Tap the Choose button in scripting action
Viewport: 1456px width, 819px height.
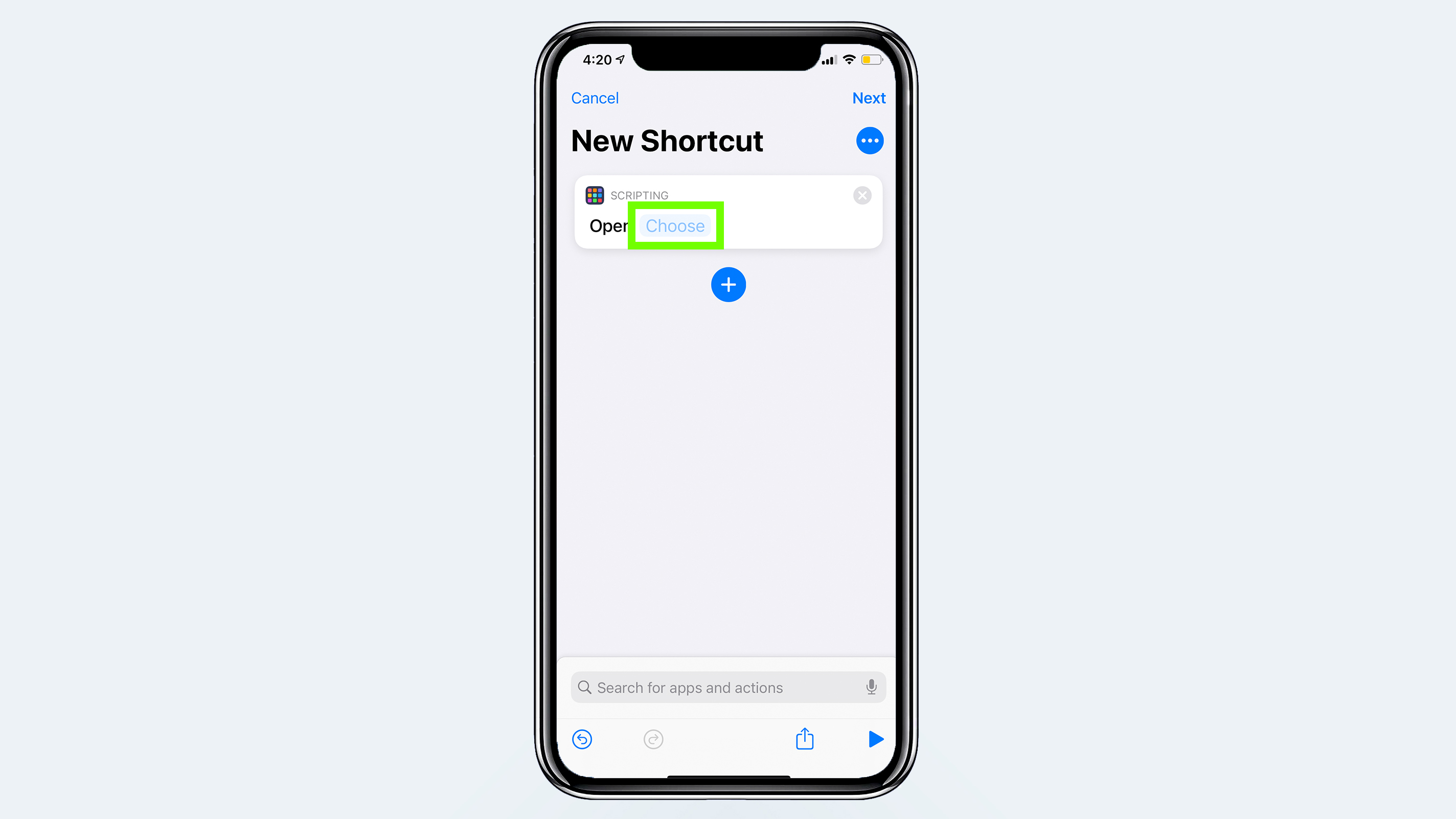[x=675, y=225]
